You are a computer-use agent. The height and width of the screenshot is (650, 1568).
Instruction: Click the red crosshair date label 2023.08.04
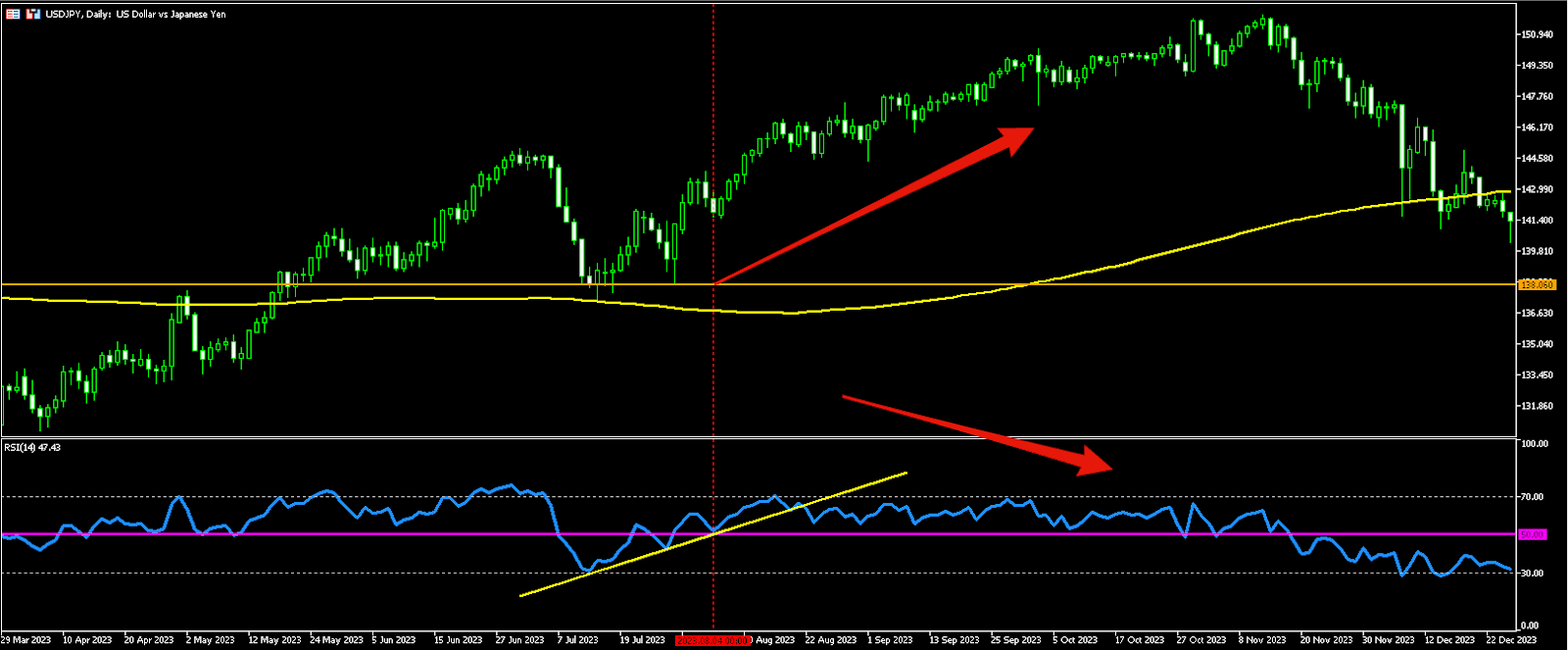pyautogui.click(x=713, y=640)
